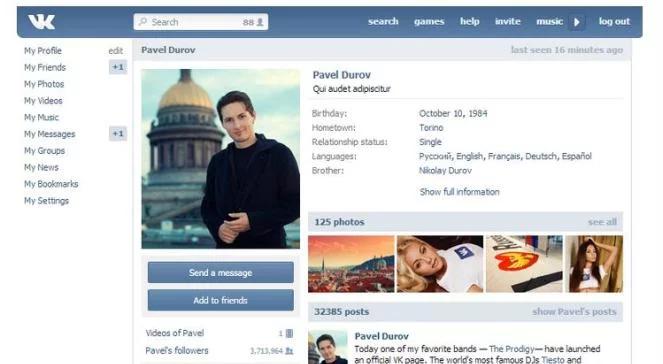Open the search menu in top bar

(383, 22)
